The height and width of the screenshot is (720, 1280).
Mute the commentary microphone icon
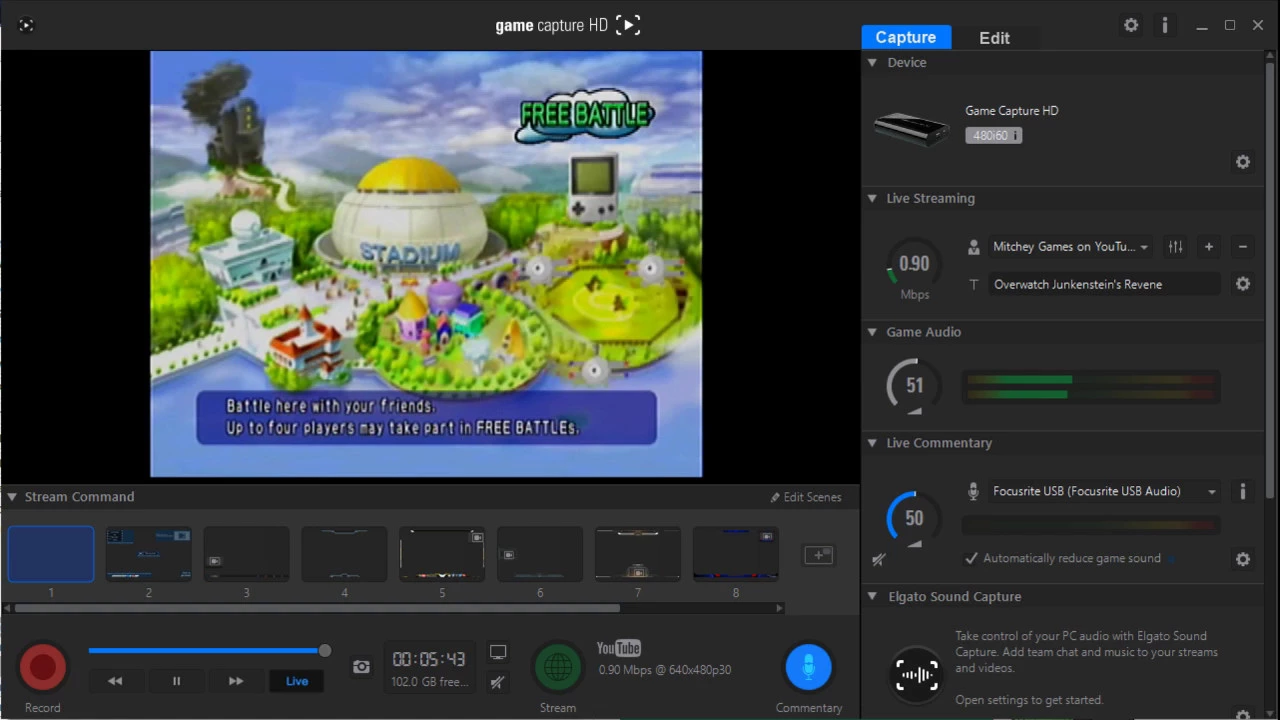click(x=879, y=560)
